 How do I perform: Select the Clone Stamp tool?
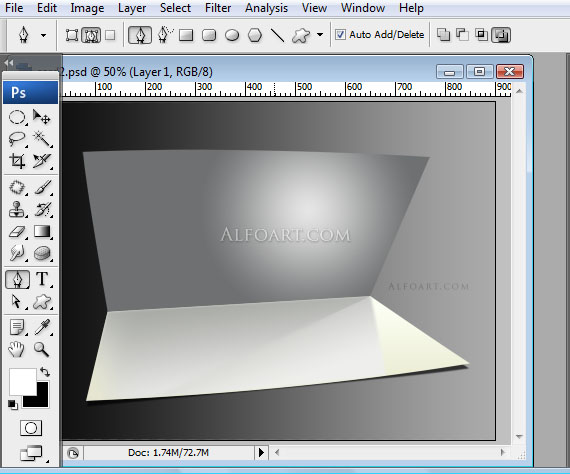coord(17,210)
